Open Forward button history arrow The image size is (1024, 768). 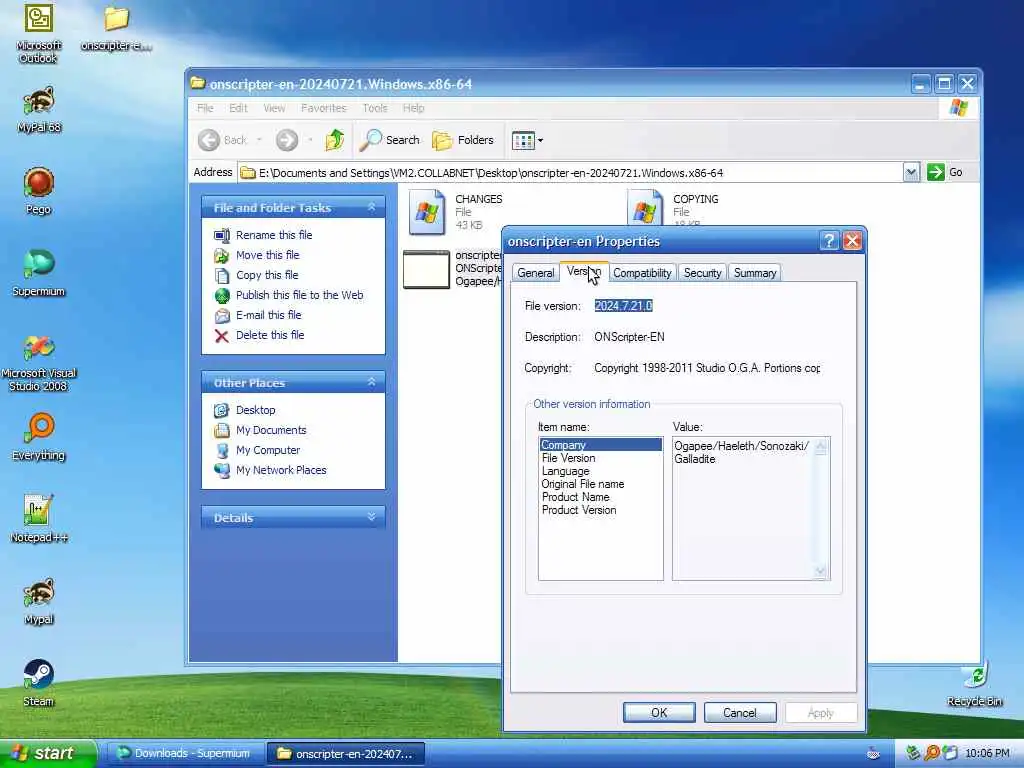point(310,140)
